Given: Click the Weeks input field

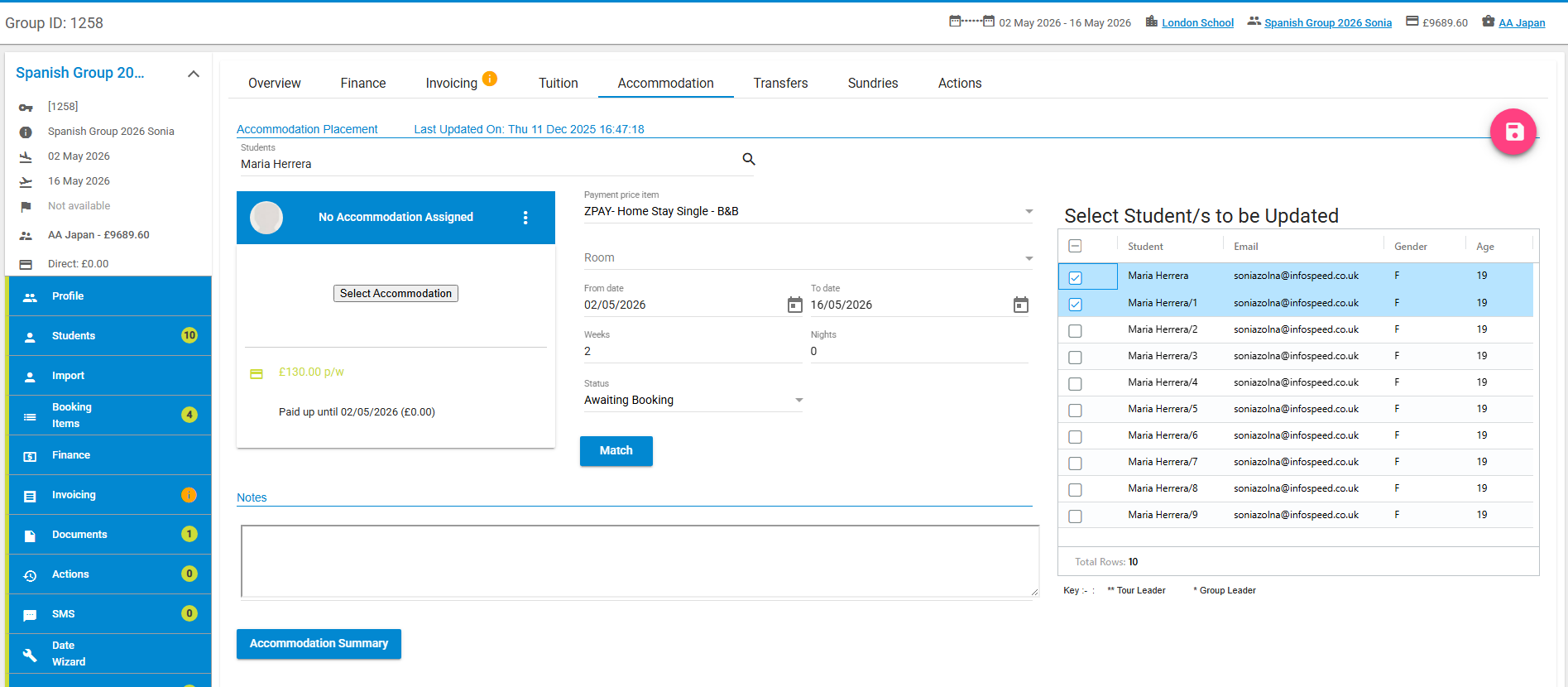Looking at the screenshot, I should [693, 351].
